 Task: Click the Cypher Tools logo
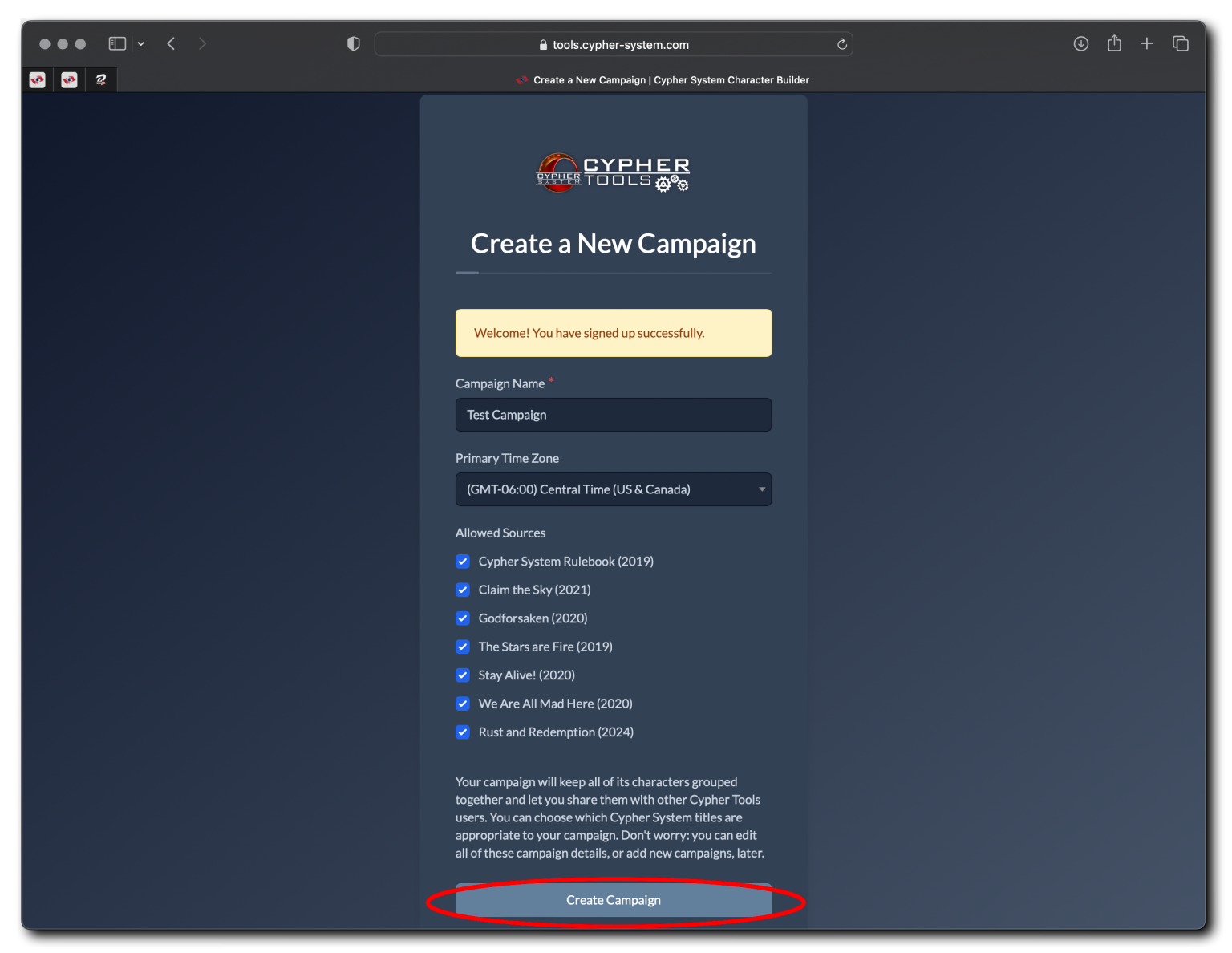(613, 172)
